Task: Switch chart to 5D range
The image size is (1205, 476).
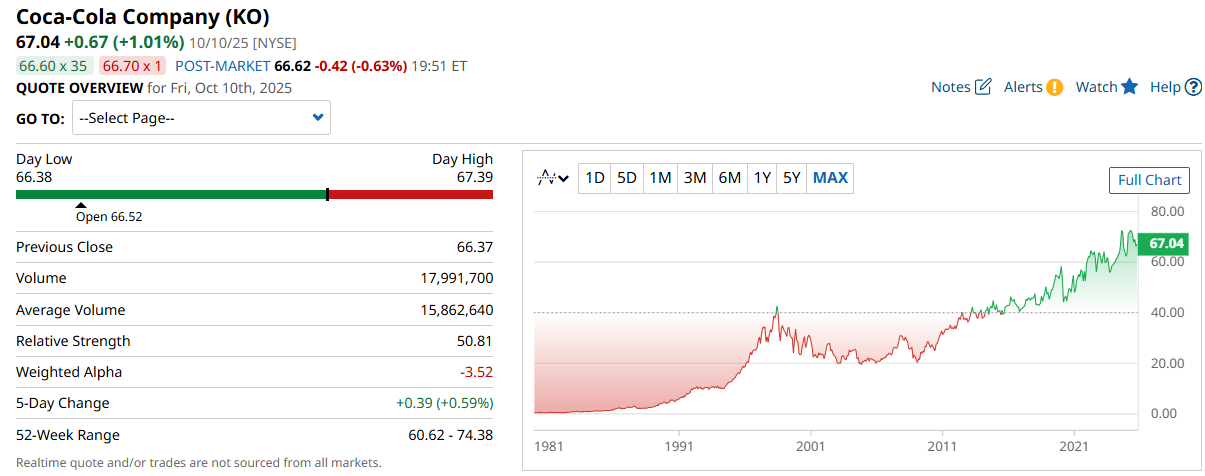Action: click(627, 178)
